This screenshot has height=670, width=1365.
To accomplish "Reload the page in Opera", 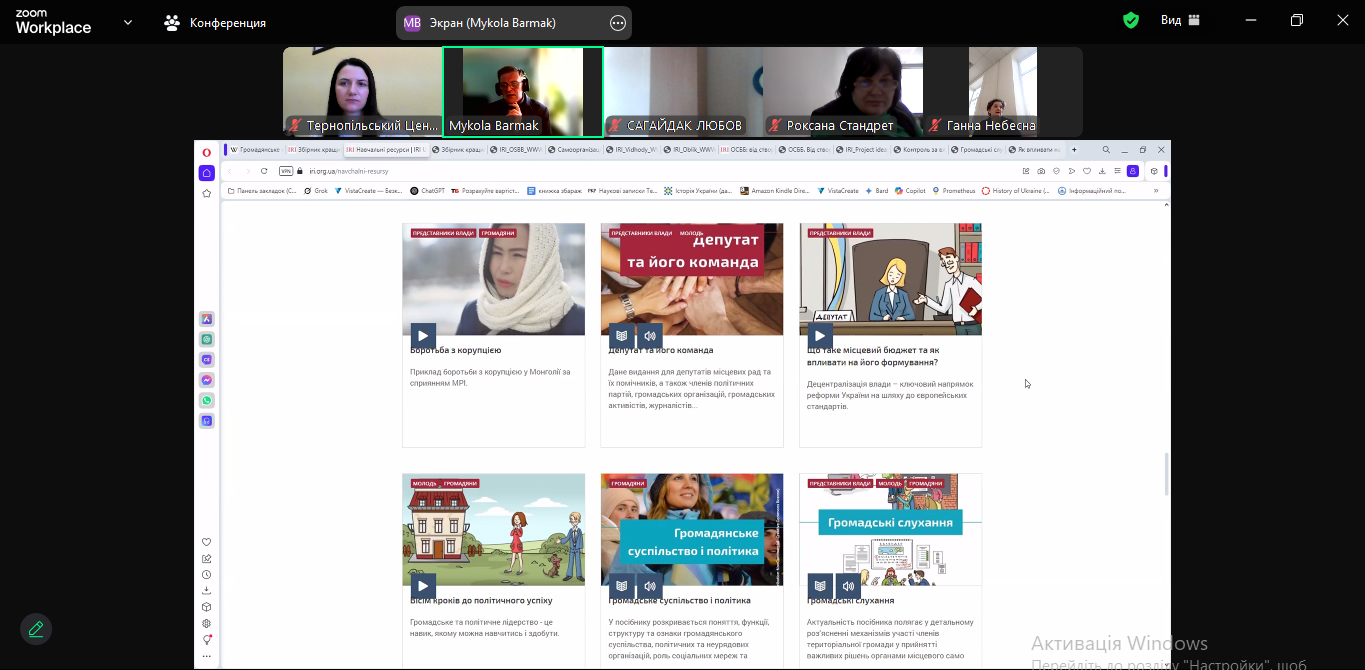I will pyautogui.click(x=264, y=171).
